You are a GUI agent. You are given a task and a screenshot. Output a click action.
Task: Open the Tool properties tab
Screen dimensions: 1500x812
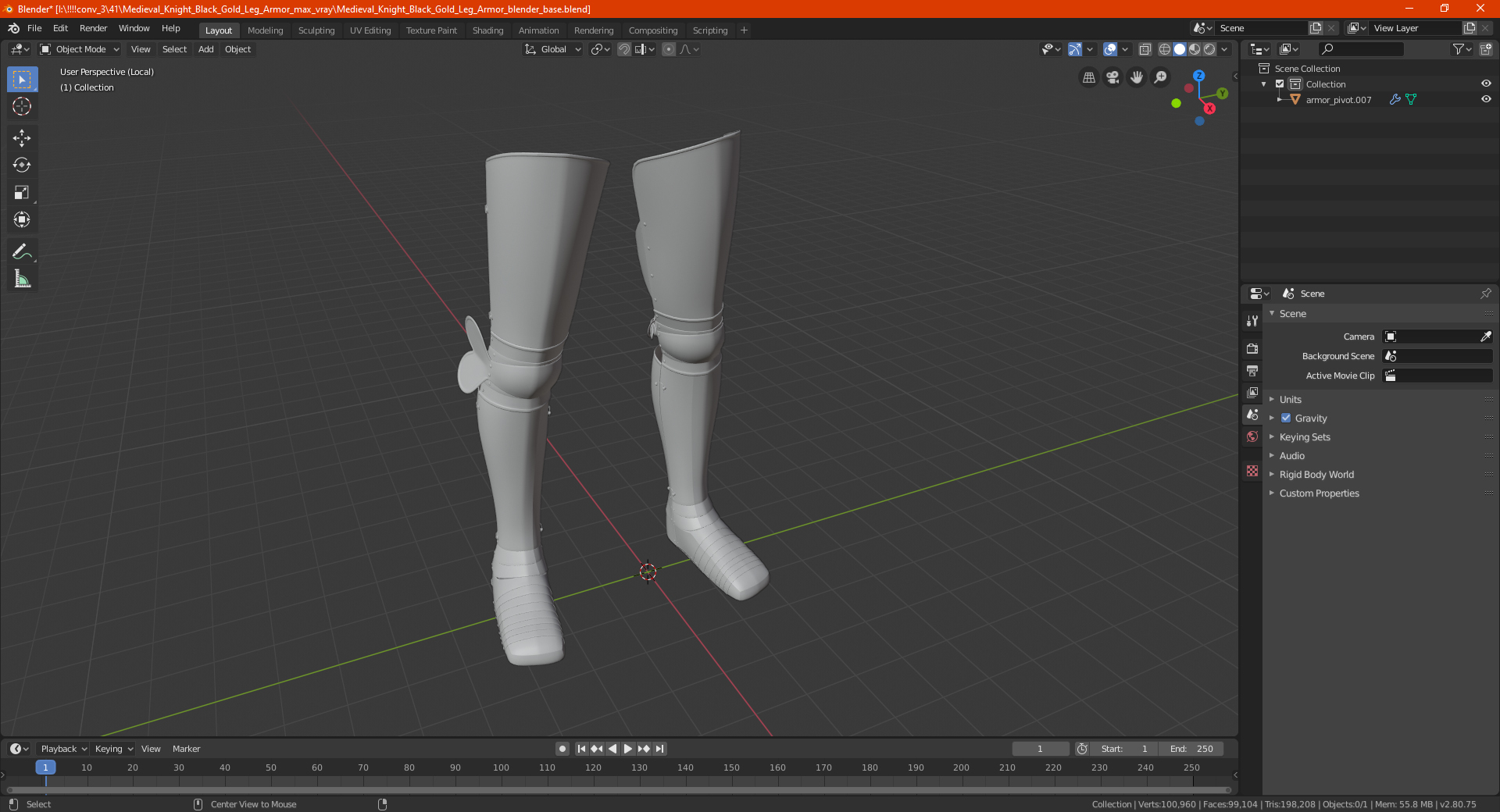point(1252,321)
